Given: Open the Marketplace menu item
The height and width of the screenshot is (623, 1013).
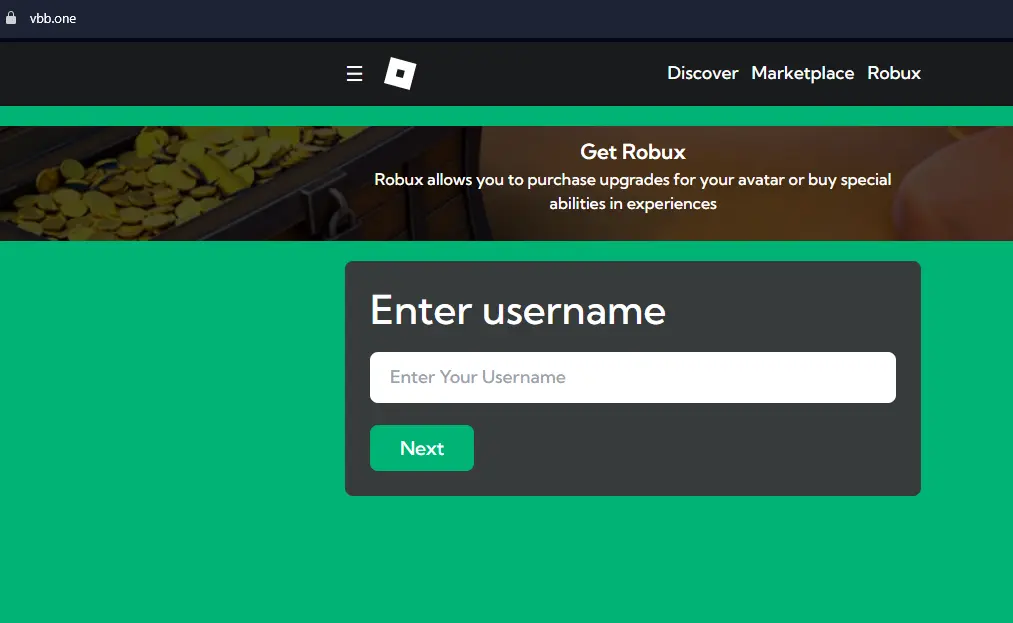Looking at the screenshot, I should point(802,73).
